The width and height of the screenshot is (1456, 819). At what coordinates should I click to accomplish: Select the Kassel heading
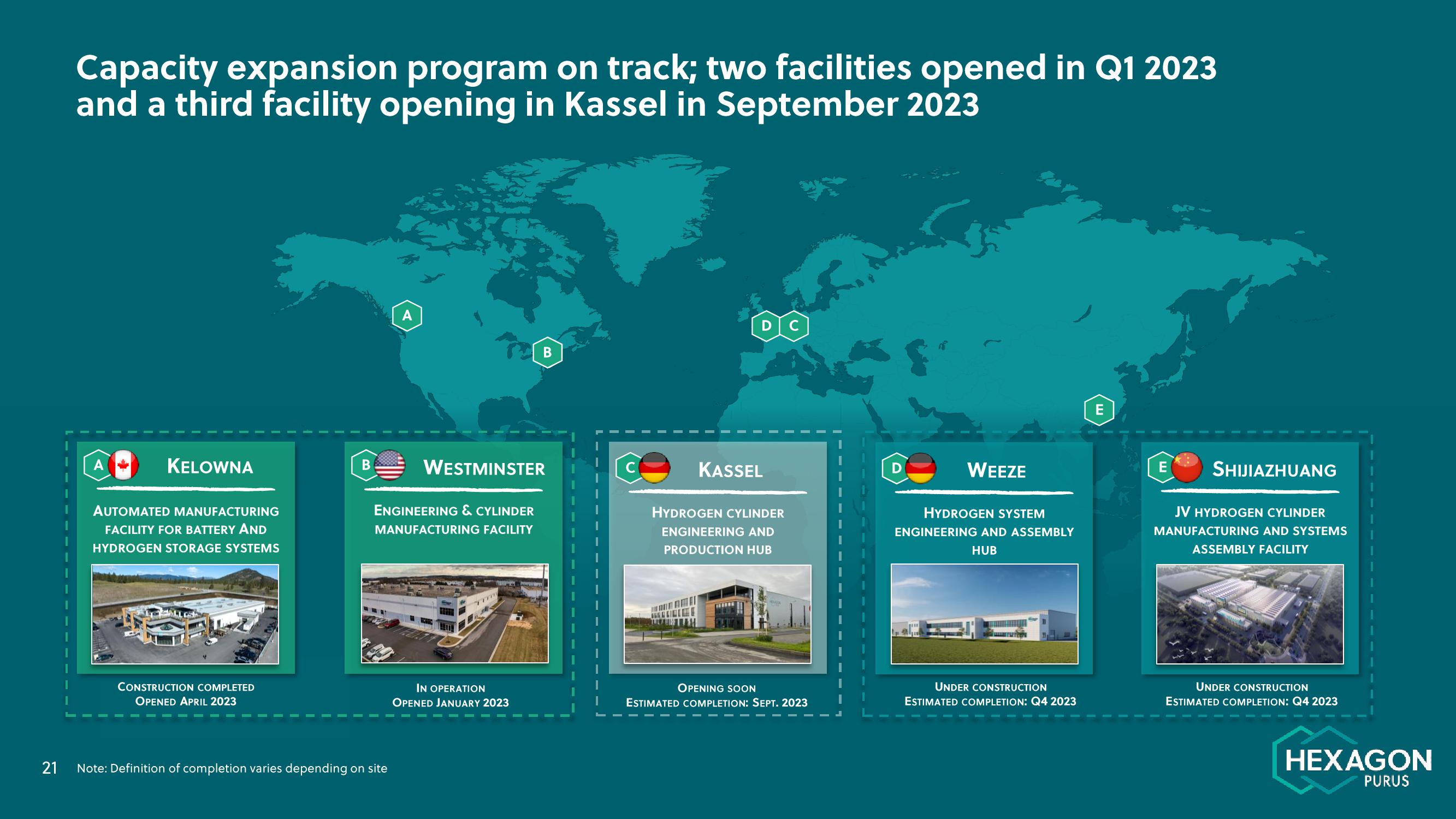point(730,470)
